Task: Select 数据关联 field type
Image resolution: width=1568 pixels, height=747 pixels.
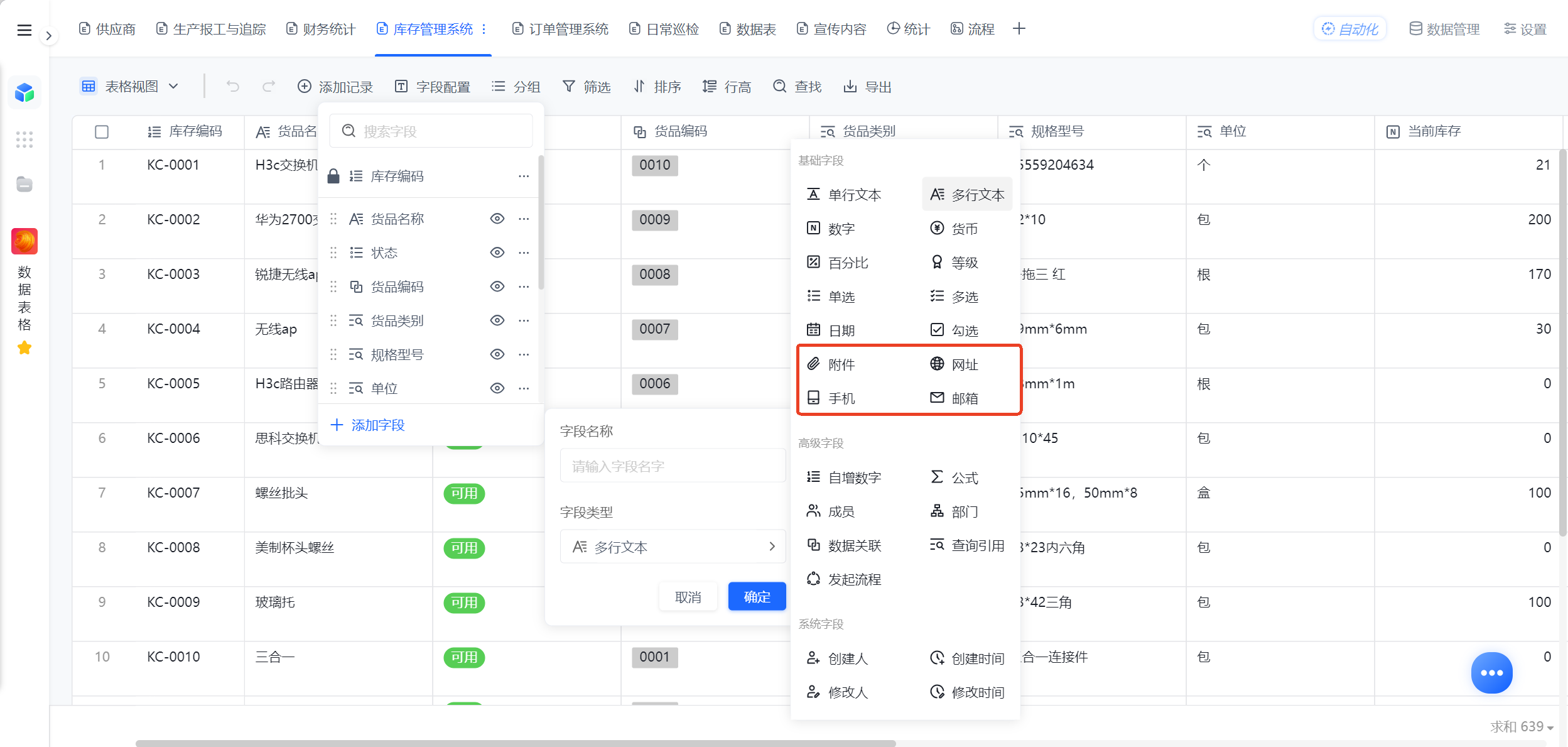Action: pyautogui.click(x=844, y=545)
